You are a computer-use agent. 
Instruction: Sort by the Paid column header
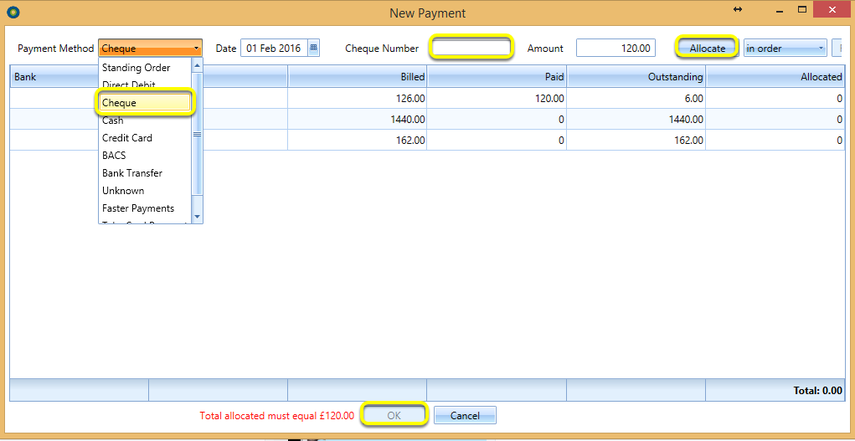tap(497, 77)
